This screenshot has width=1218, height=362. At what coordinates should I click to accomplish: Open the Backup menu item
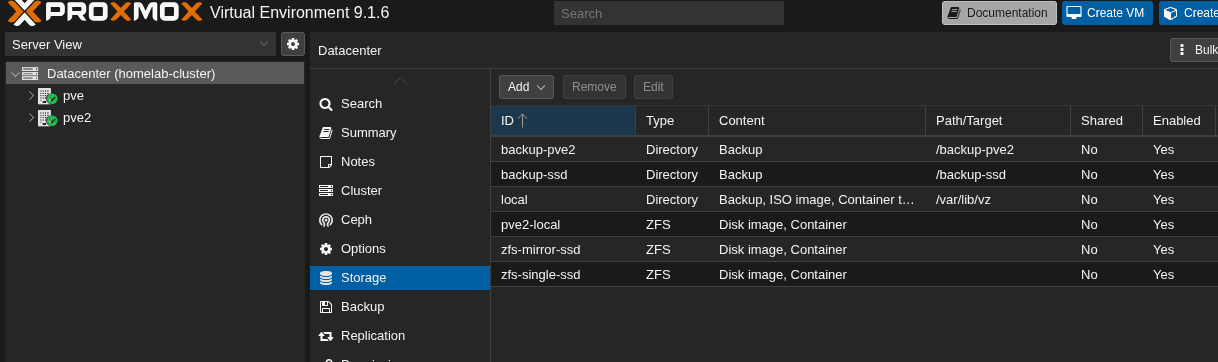(x=400, y=307)
